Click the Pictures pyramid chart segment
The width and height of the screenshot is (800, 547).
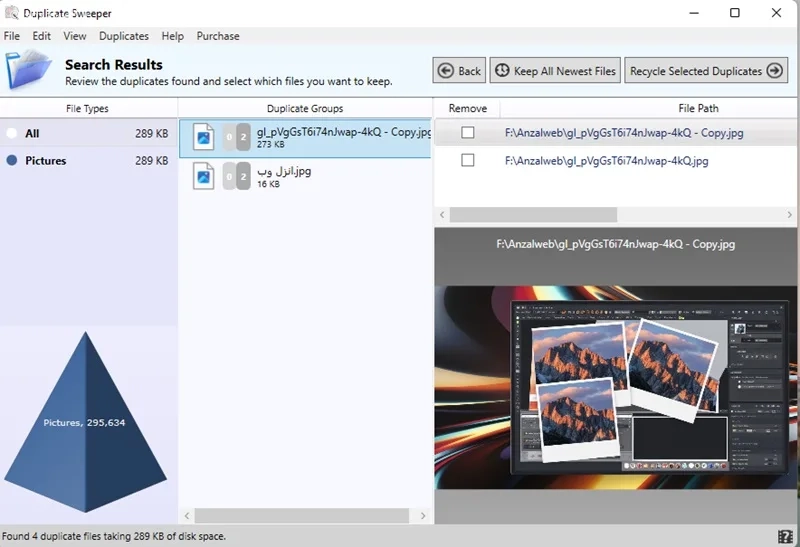(85, 422)
